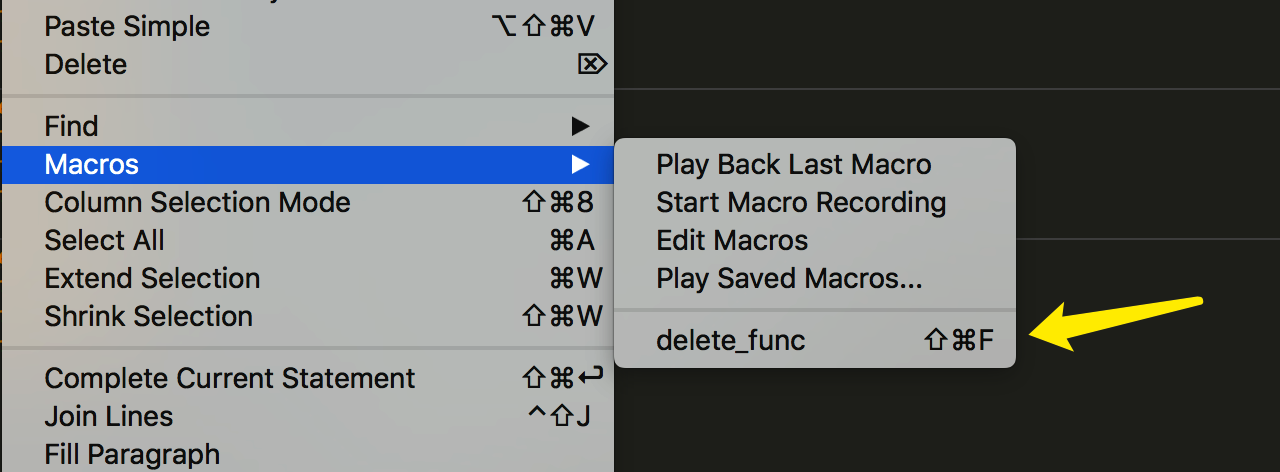
Task: Toggle Column Selection Mode
Action: click(x=307, y=203)
